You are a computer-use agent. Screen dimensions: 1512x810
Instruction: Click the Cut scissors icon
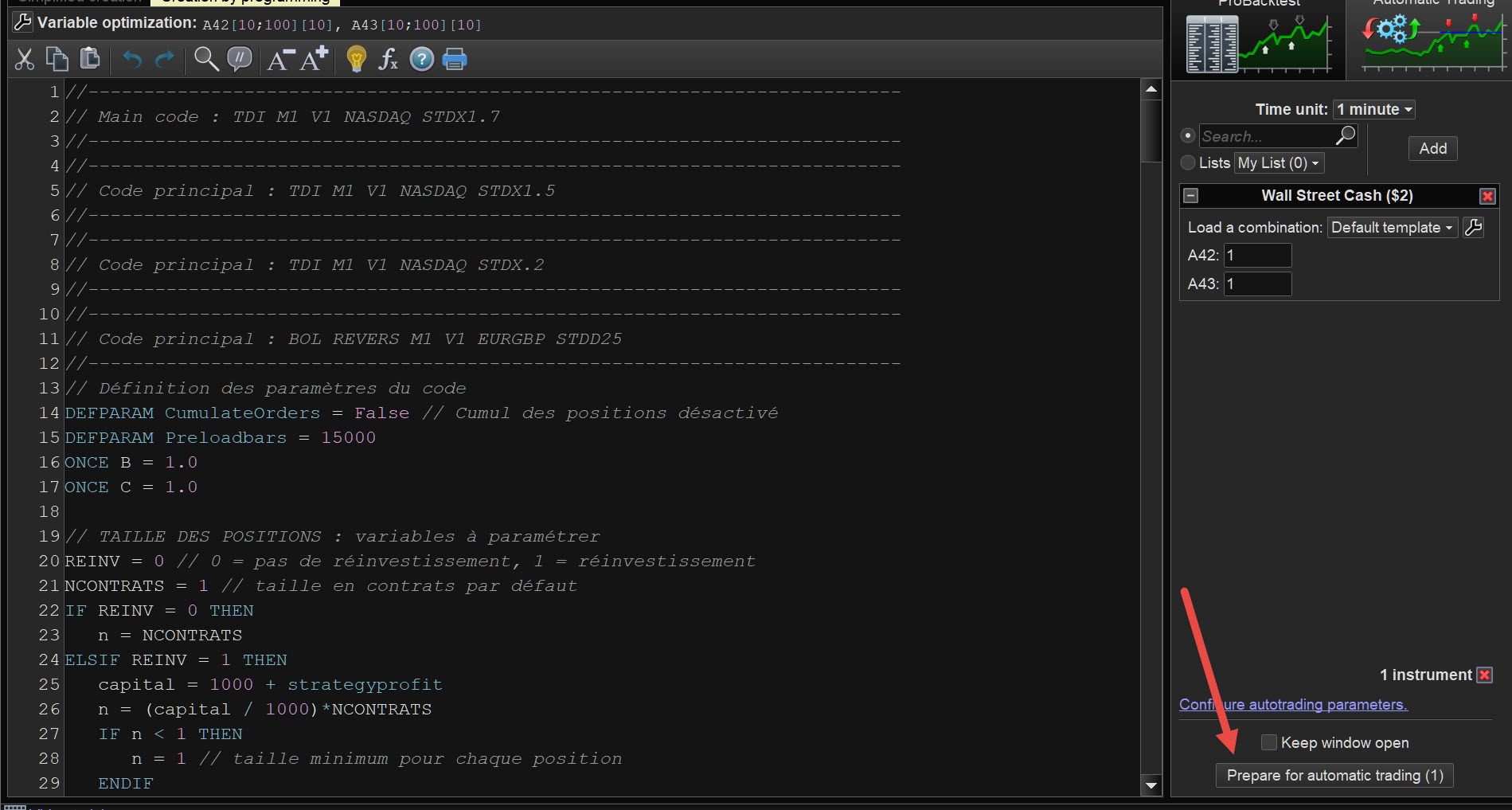(x=25, y=59)
